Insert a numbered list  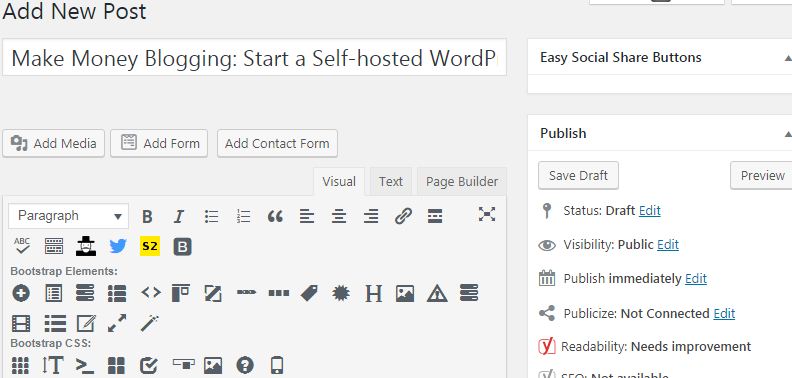pos(243,217)
